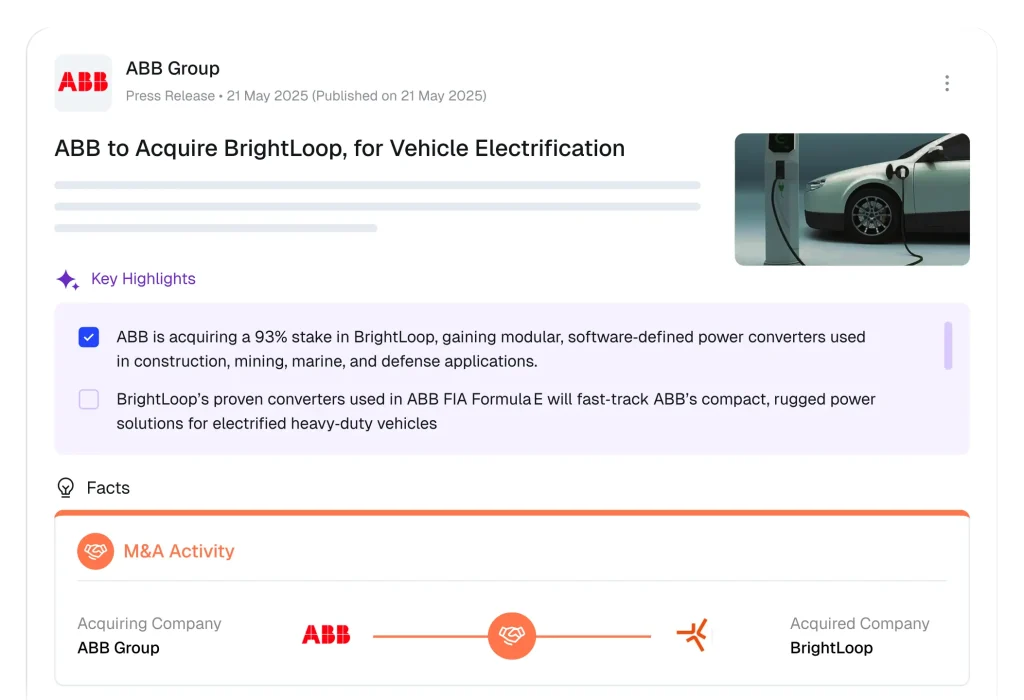This screenshot has height=700, width=1024.
Task: Click the ABB logo in the header
Action: pyautogui.click(x=83, y=83)
